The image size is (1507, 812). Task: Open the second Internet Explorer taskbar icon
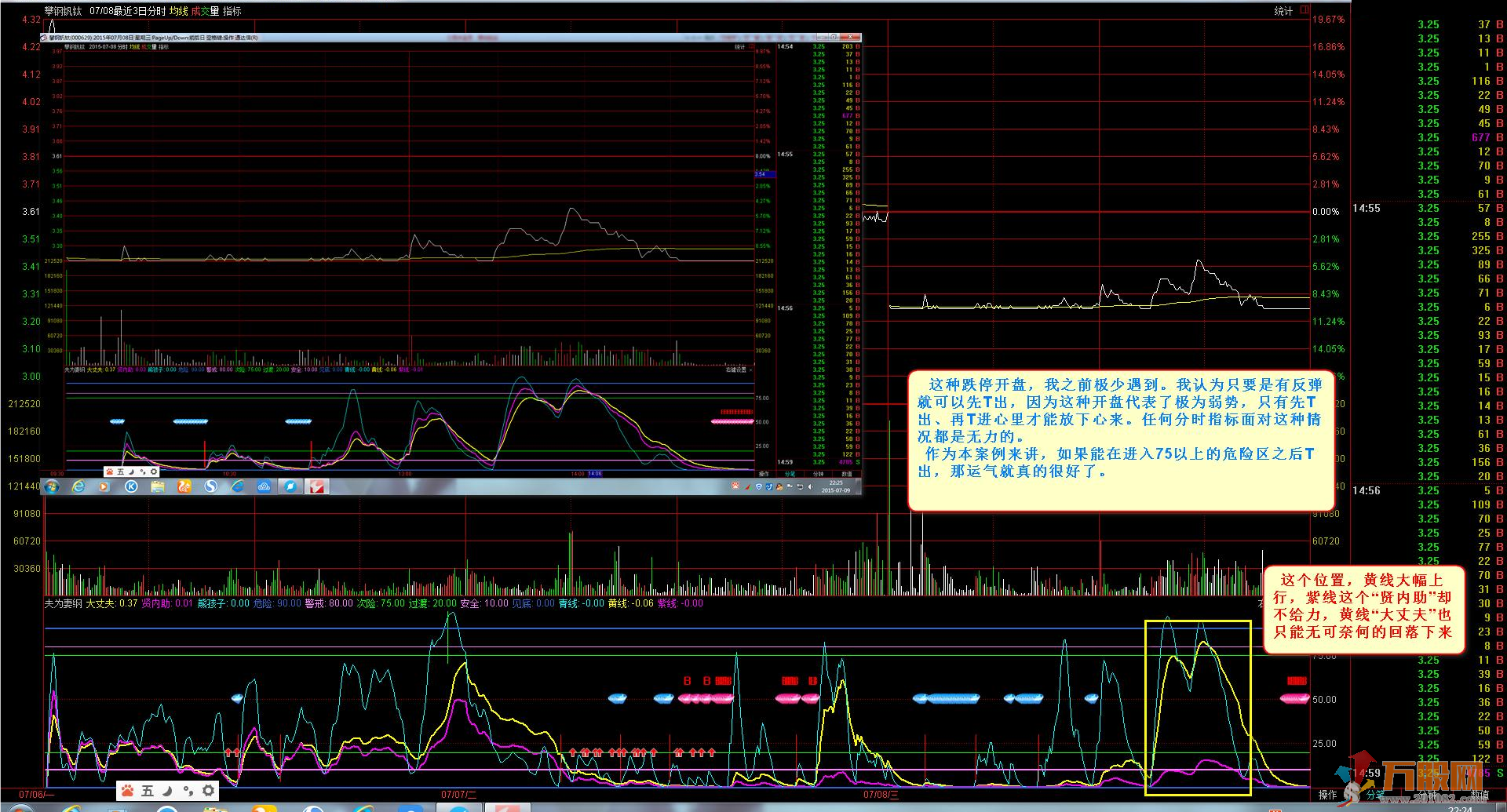(237, 486)
